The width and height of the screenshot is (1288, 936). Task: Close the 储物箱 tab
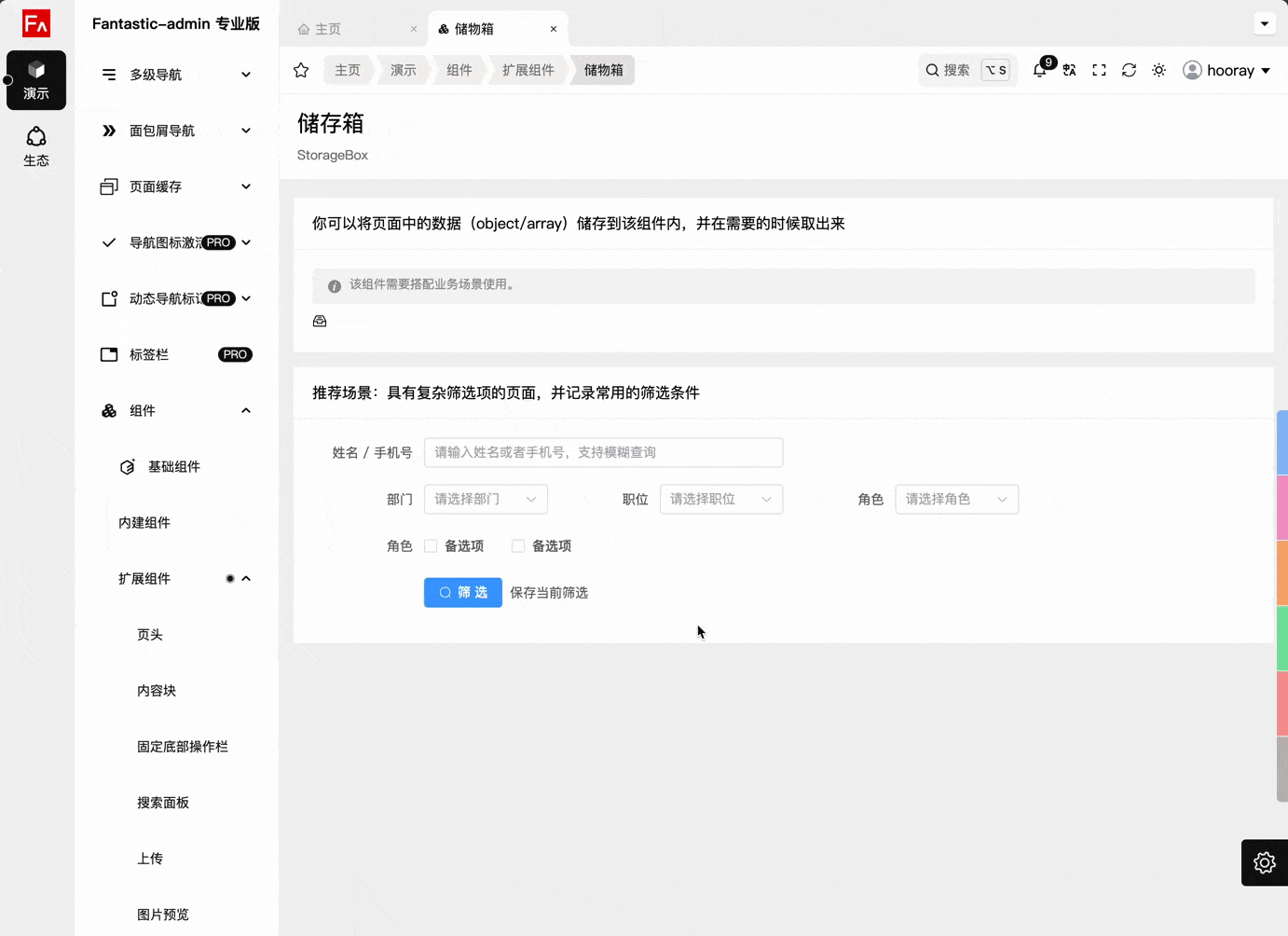pos(554,29)
